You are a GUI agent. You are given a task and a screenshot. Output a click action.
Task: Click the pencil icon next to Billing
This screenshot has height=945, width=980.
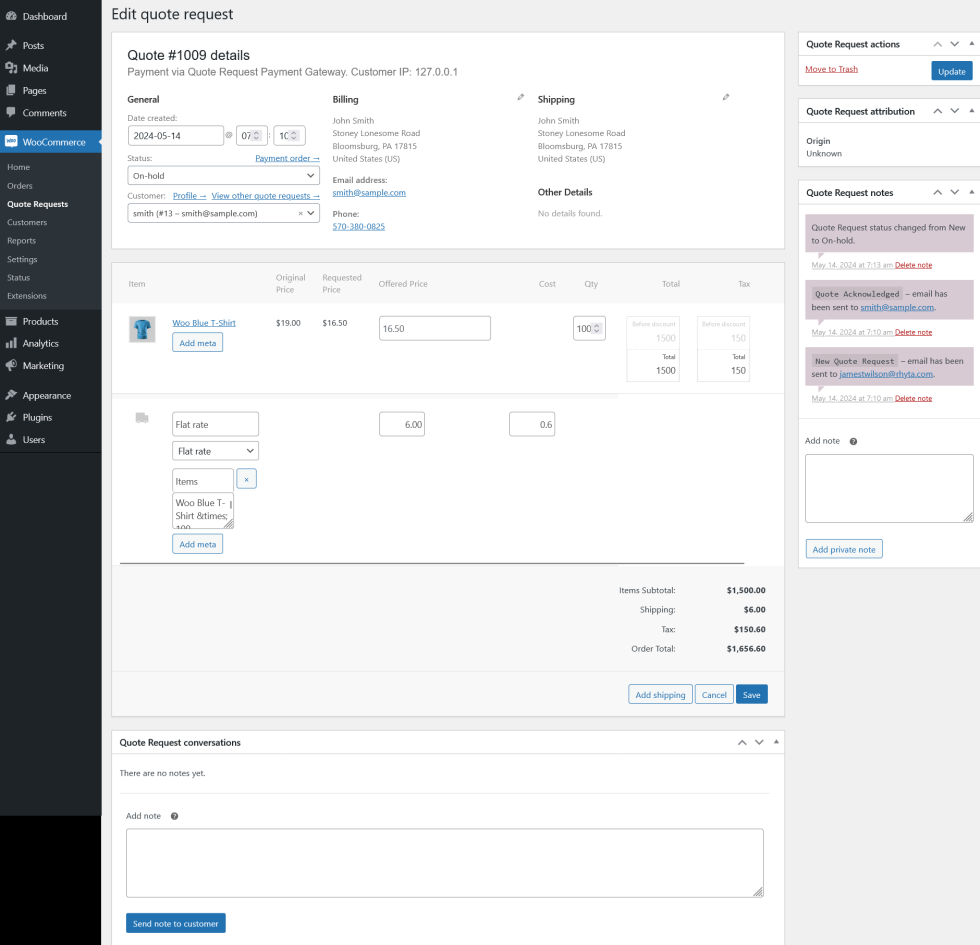pyautogui.click(x=520, y=98)
